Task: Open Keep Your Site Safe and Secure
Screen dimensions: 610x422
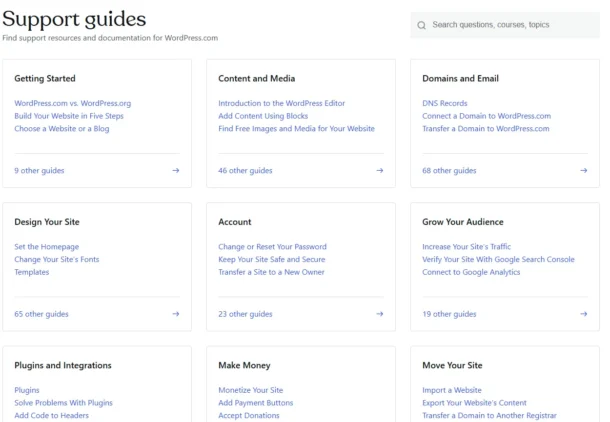Action: (272, 259)
